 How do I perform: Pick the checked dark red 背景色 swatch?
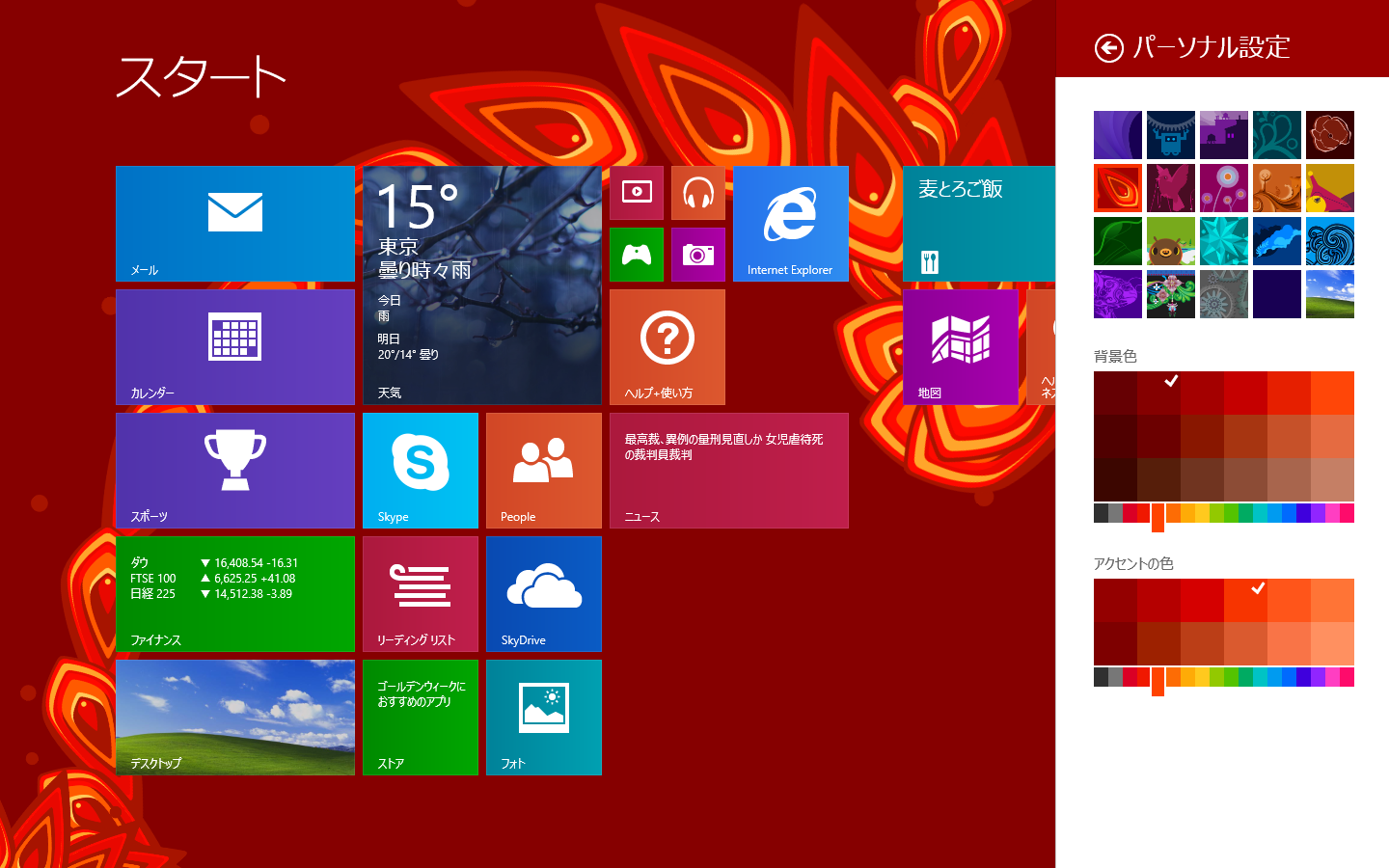point(1158,393)
